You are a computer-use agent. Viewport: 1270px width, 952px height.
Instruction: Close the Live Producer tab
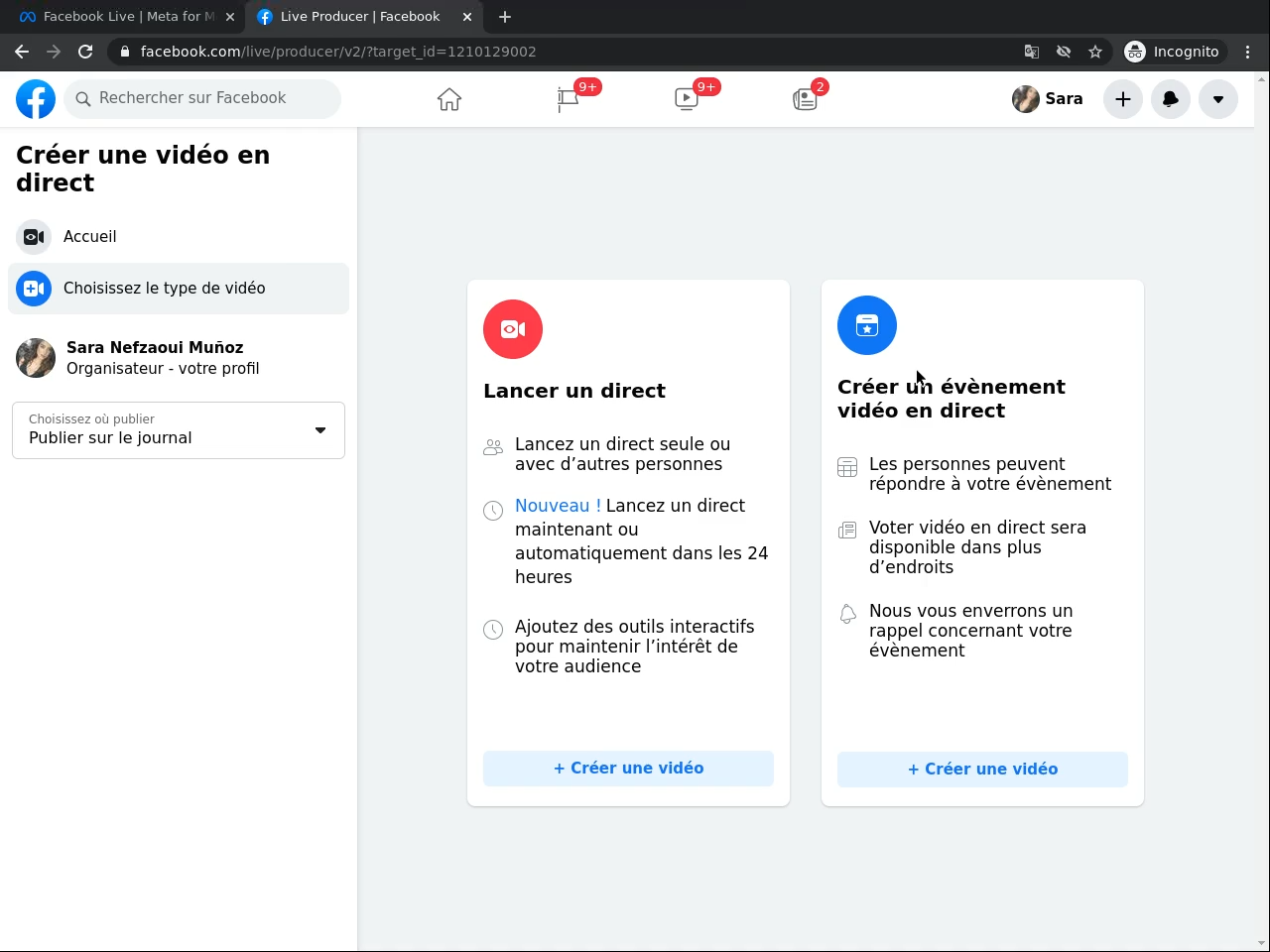pos(467,17)
